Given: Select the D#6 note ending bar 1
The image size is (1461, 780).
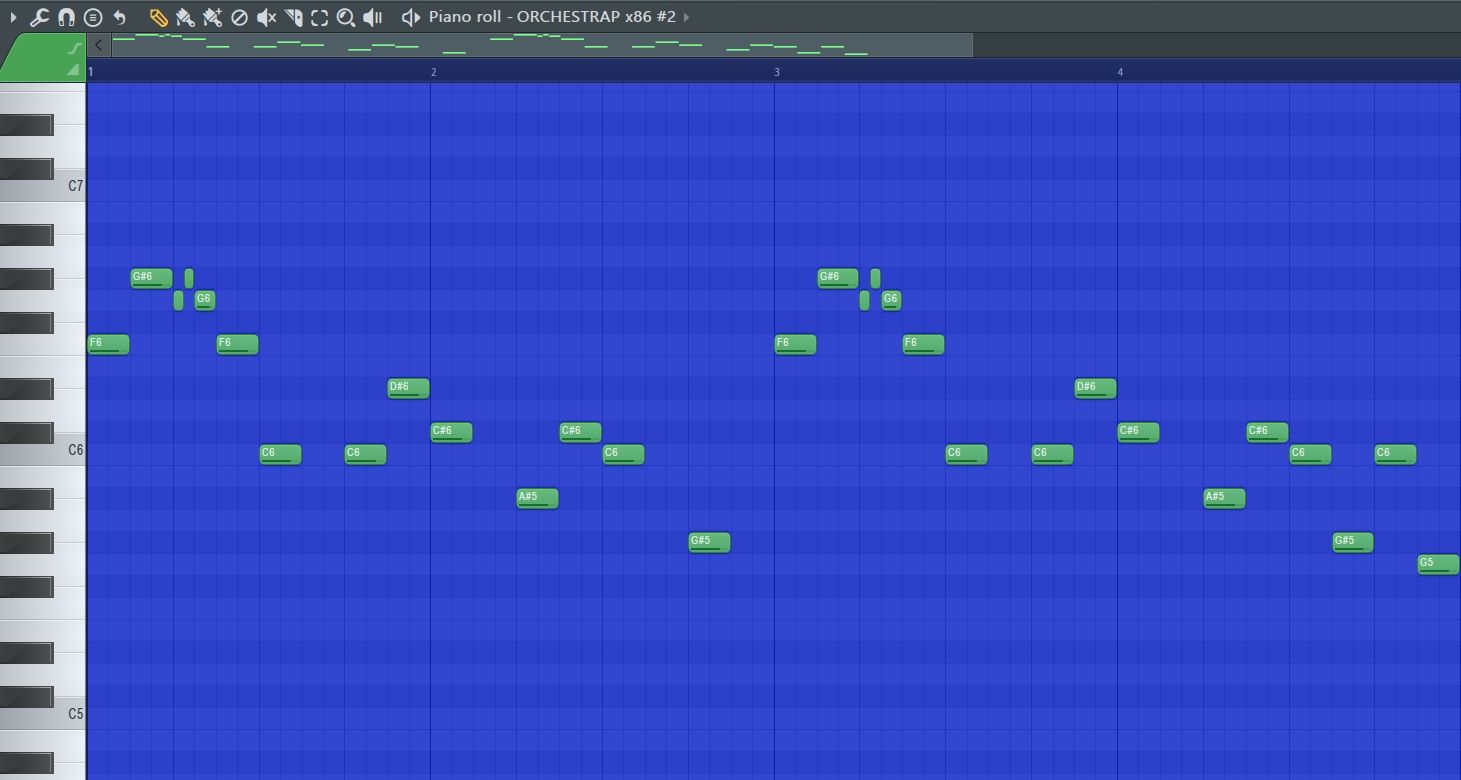Looking at the screenshot, I should [x=408, y=388].
